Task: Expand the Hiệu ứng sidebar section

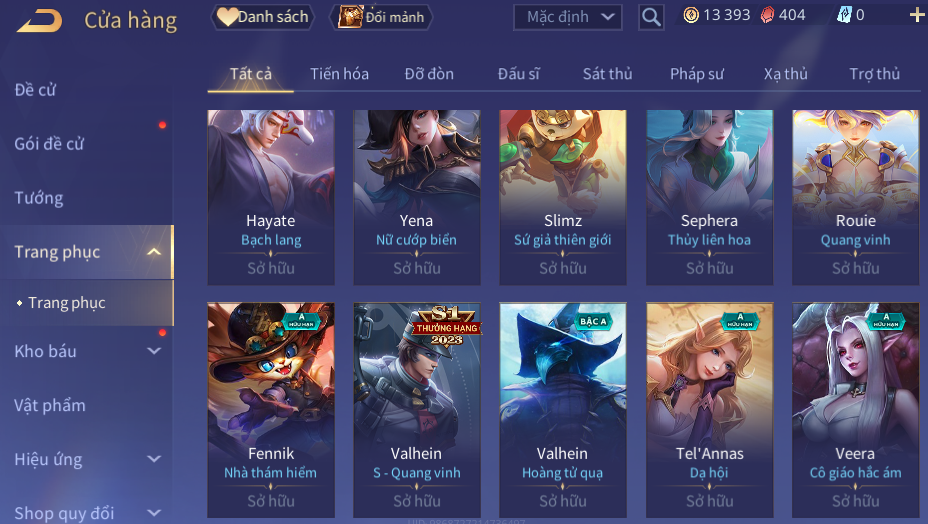Action: coord(154,459)
